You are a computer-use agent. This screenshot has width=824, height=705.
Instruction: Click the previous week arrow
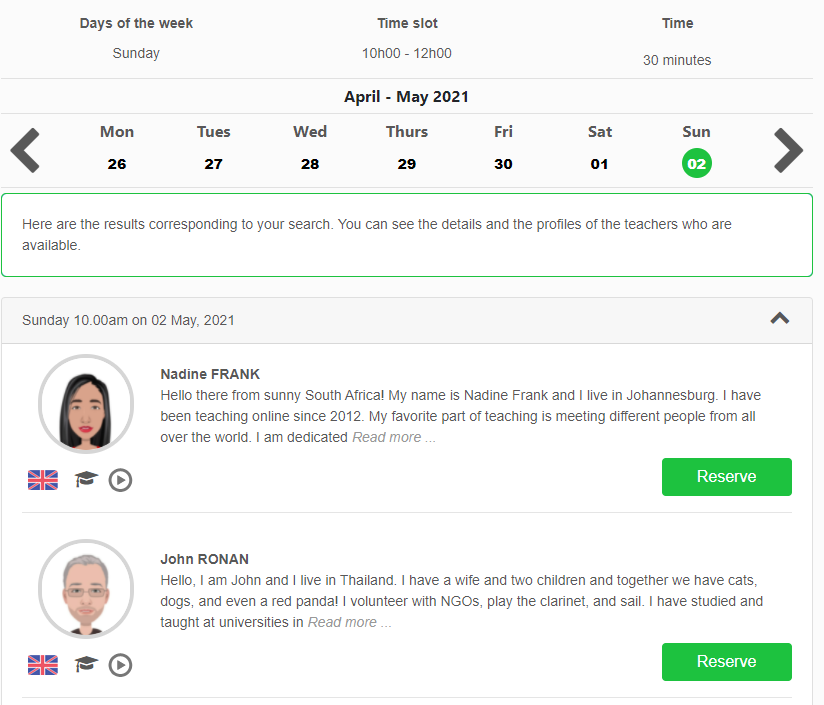pyautogui.click(x=25, y=150)
